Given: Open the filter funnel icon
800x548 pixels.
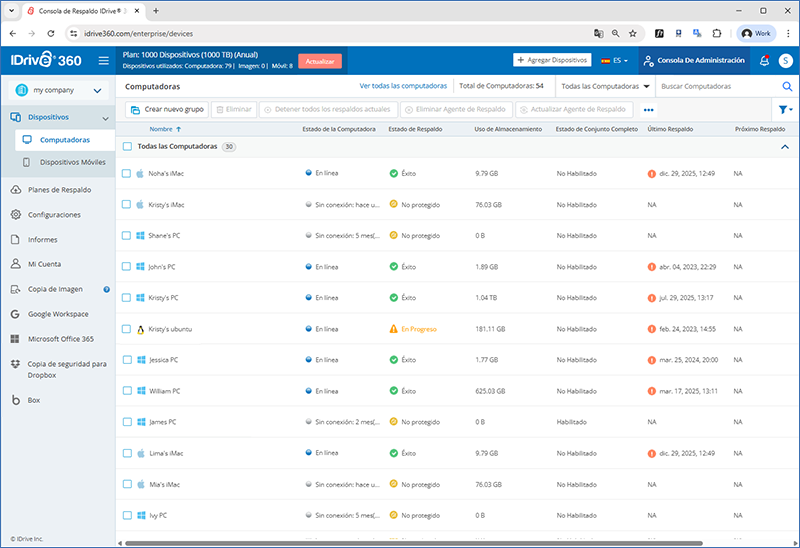Looking at the screenshot, I should coord(785,109).
